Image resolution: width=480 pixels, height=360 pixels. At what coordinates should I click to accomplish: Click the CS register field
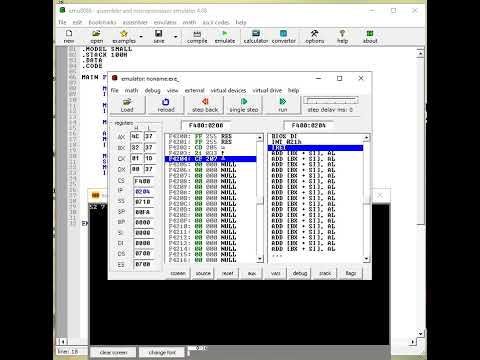pos(144,181)
